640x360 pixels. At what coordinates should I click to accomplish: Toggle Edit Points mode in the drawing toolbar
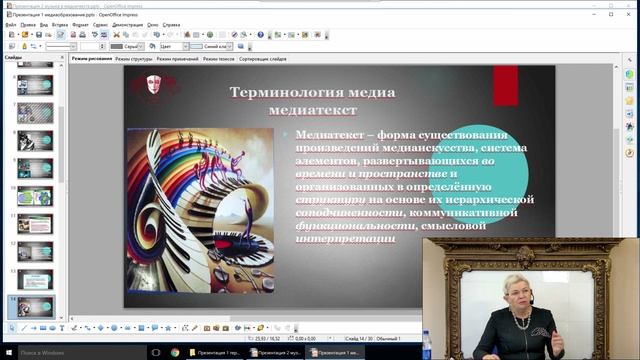tap(185, 328)
